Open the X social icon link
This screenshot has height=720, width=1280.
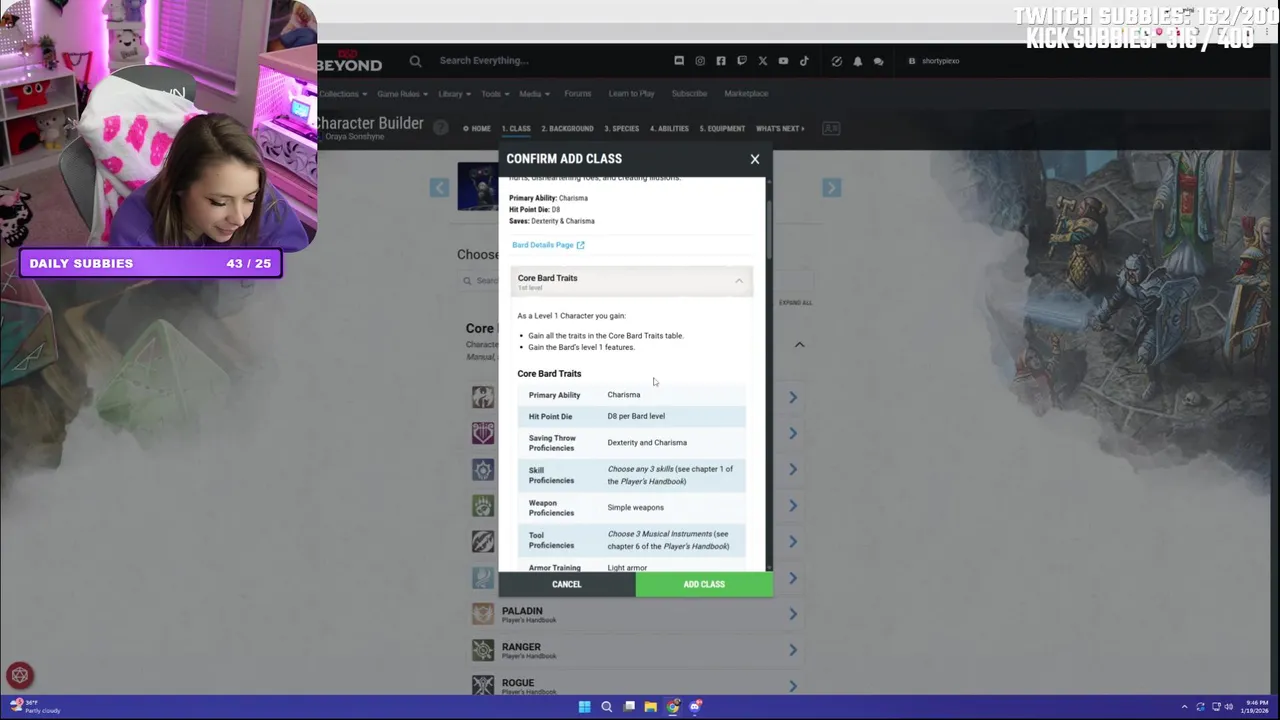(x=763, y=61)
